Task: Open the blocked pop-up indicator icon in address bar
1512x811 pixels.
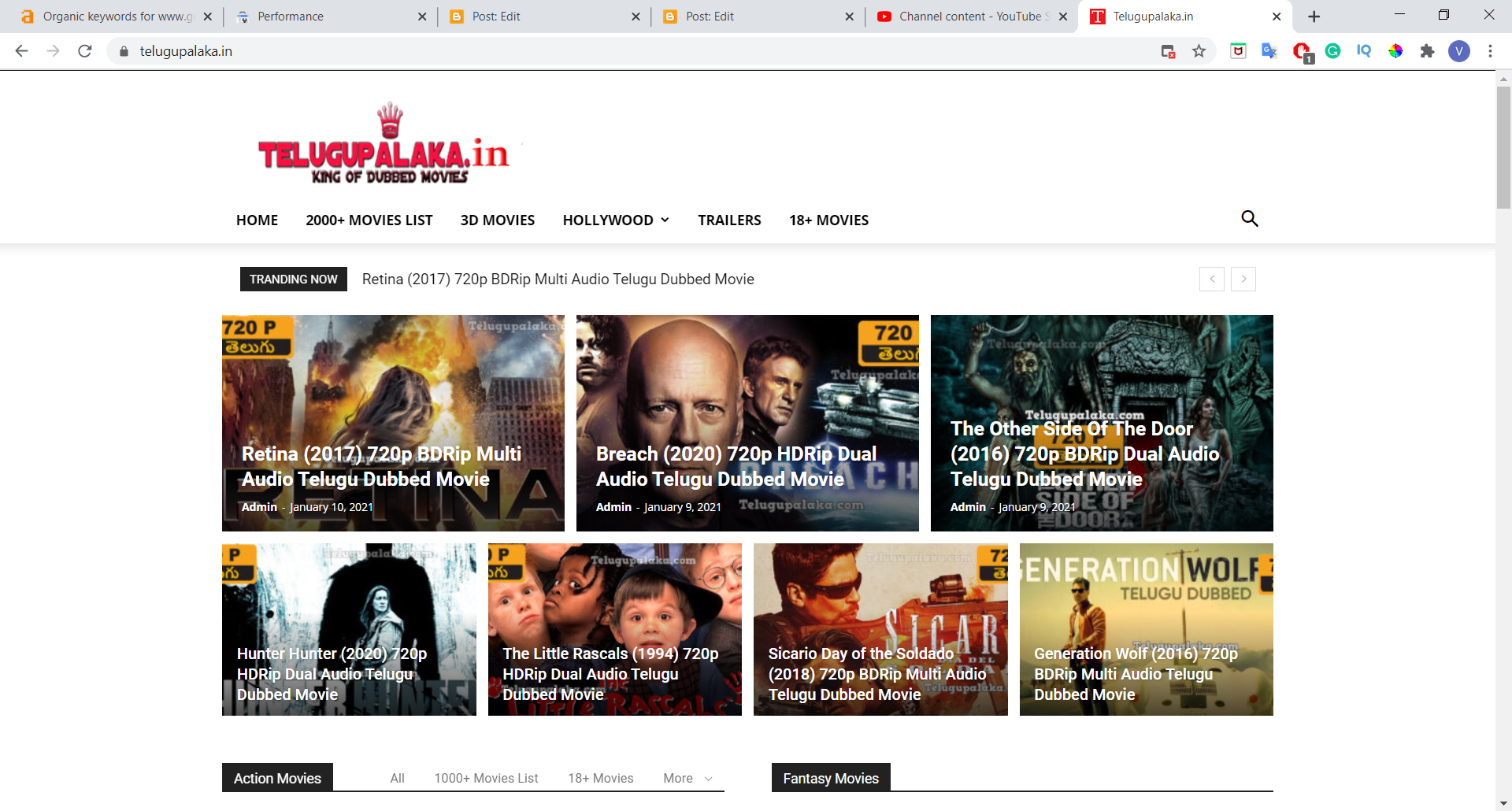Action: pos(1169,51)
